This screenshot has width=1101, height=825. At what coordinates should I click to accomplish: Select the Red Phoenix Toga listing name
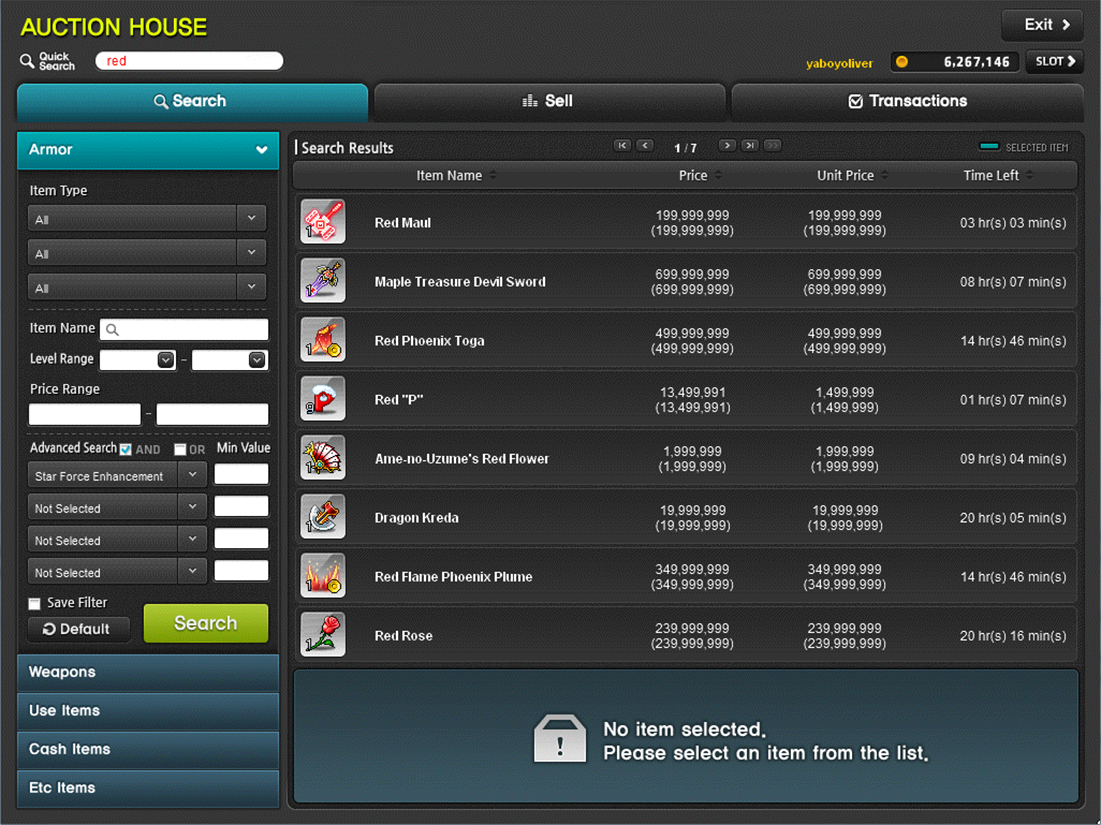(x=429, y=341)
